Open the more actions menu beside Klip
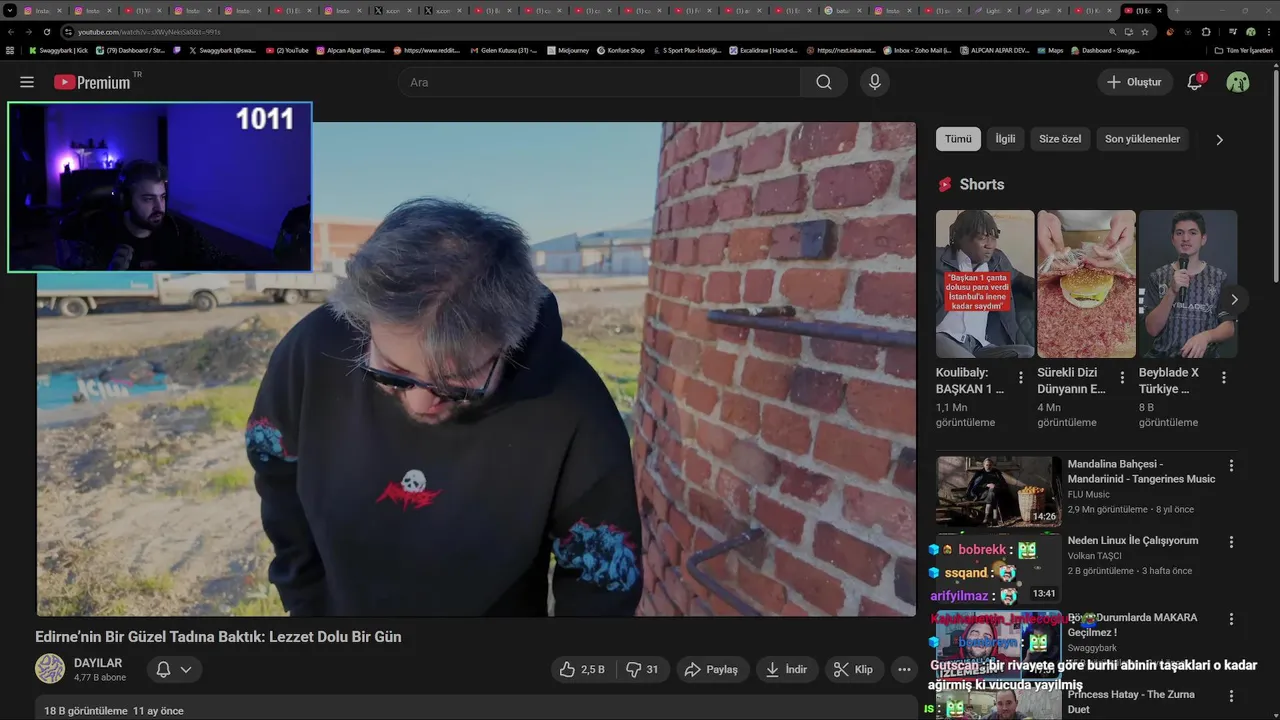 click(x=904, y=670)
